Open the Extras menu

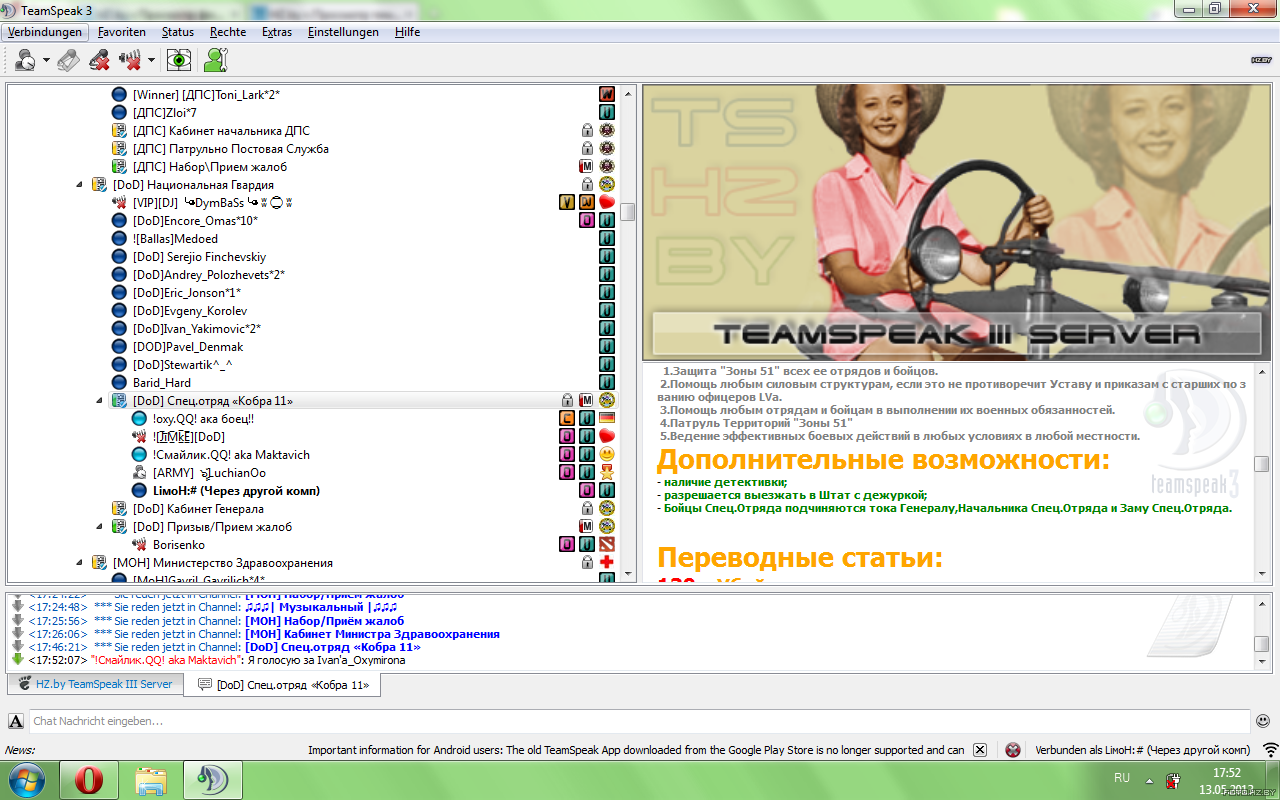click(277, 32)
